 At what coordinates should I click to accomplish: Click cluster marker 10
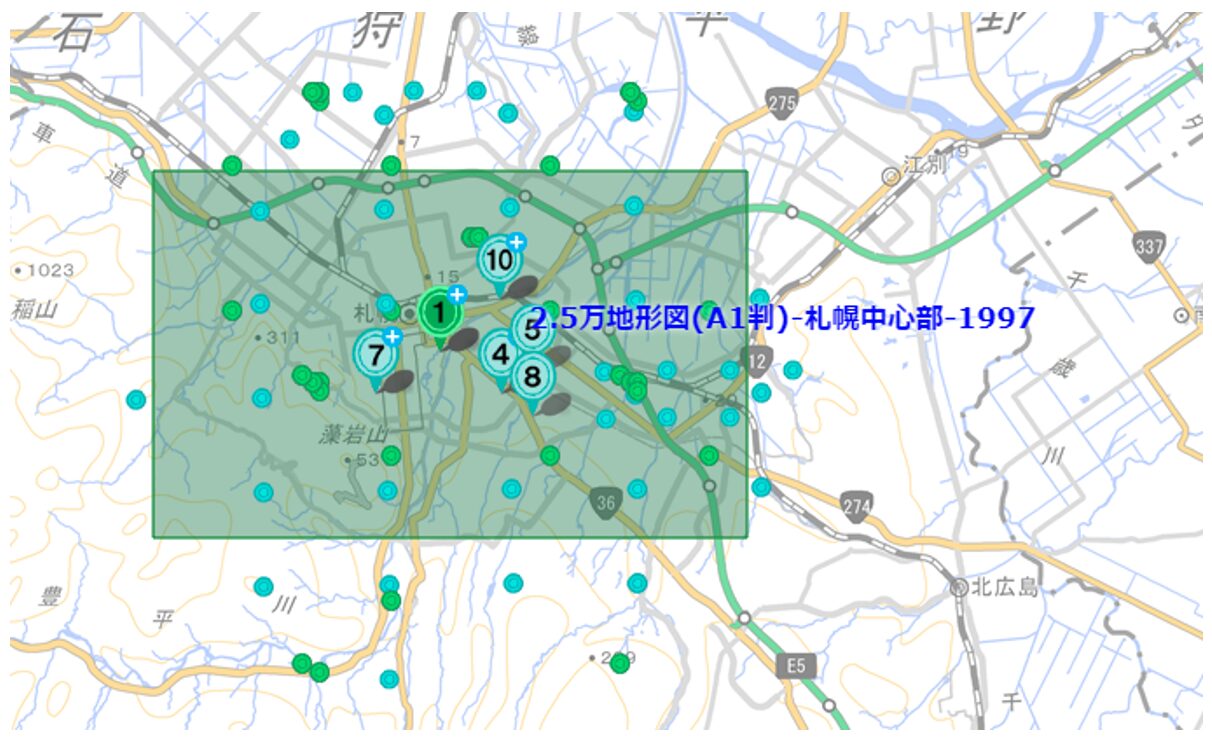(x=499, y=258)
